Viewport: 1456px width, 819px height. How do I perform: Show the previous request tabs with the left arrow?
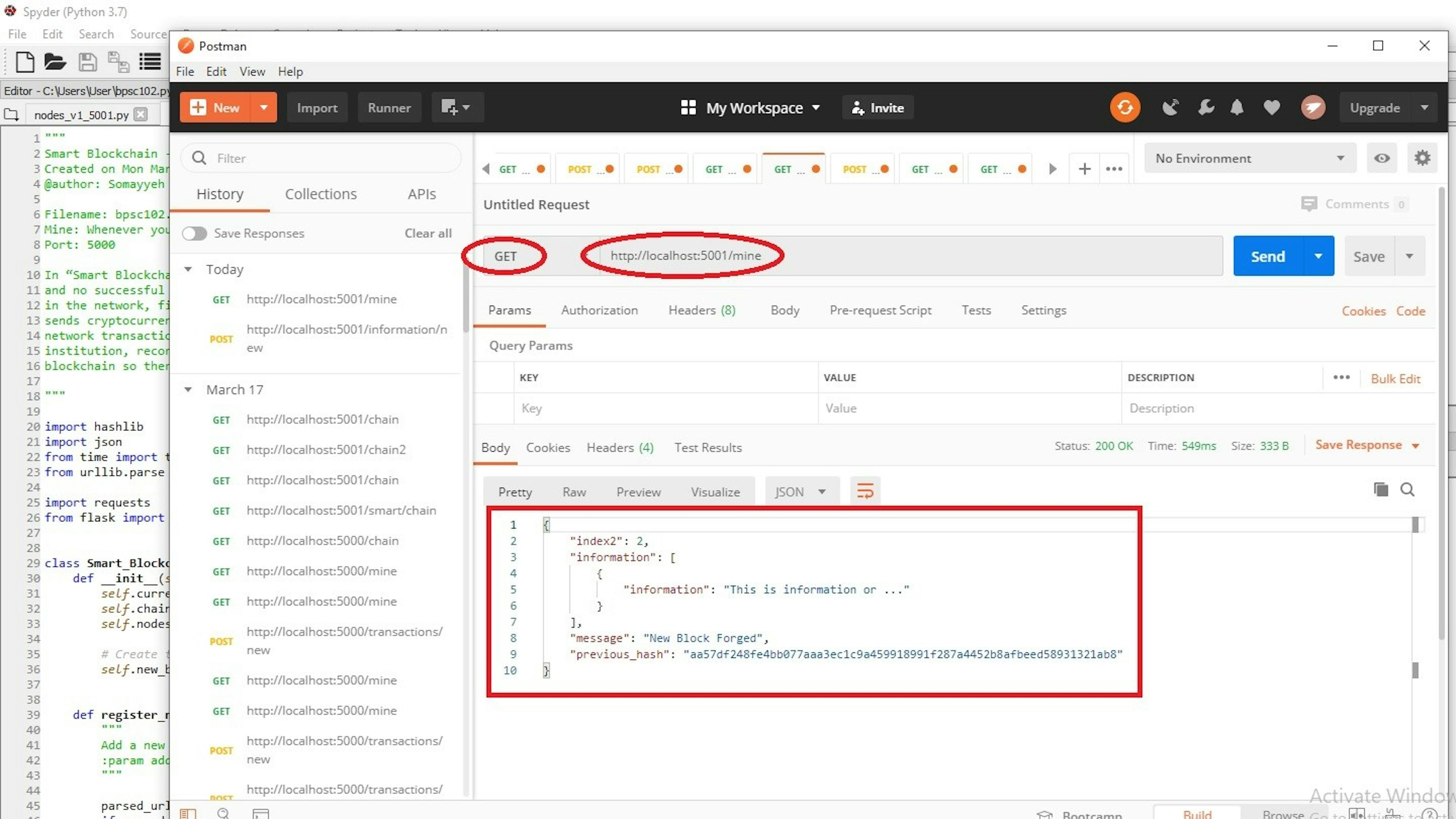coord(486,168)
